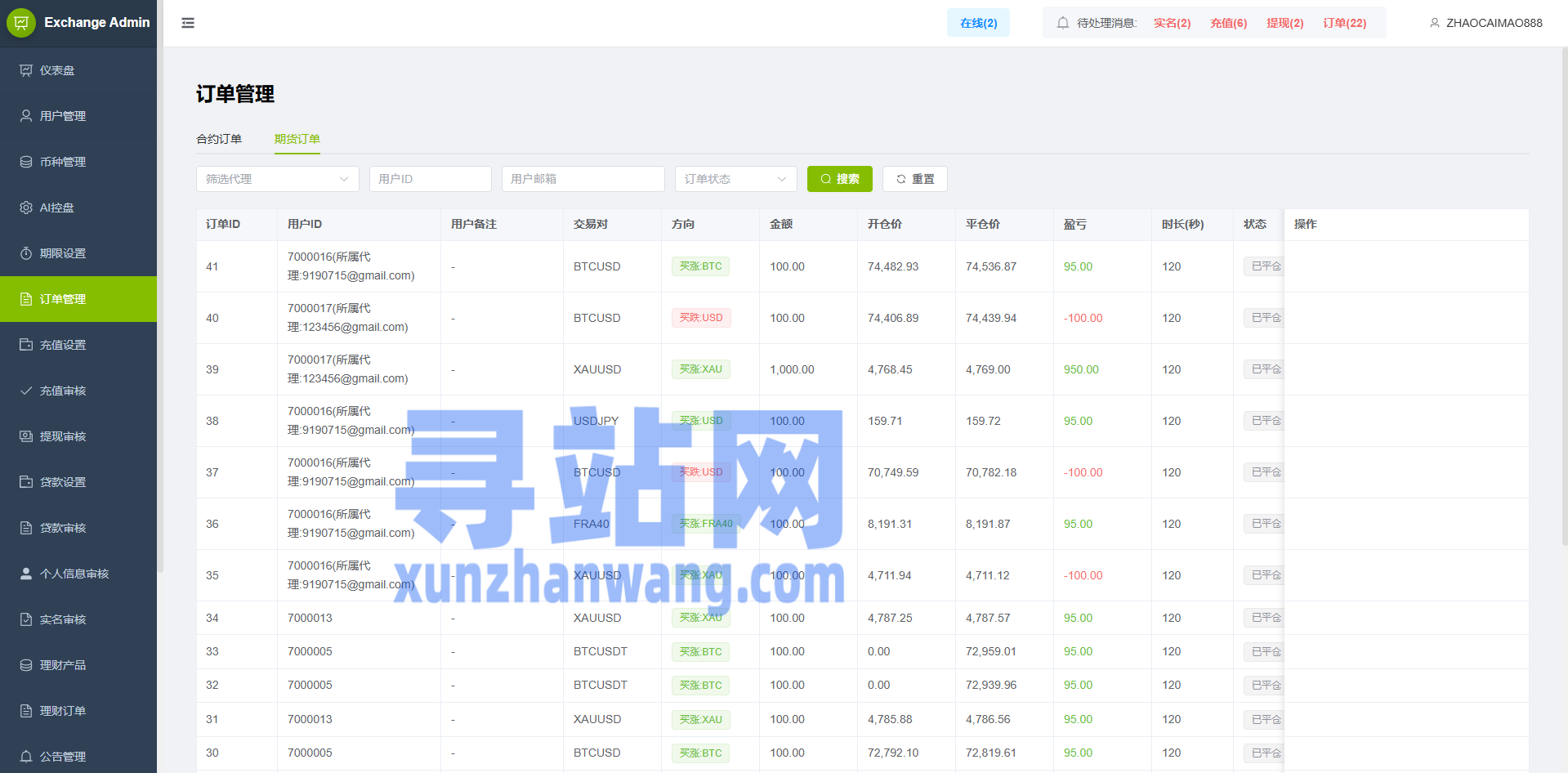Click profit 950.00 in order 39
This screenshot has height=773, width=1568.
(1081, 369)
